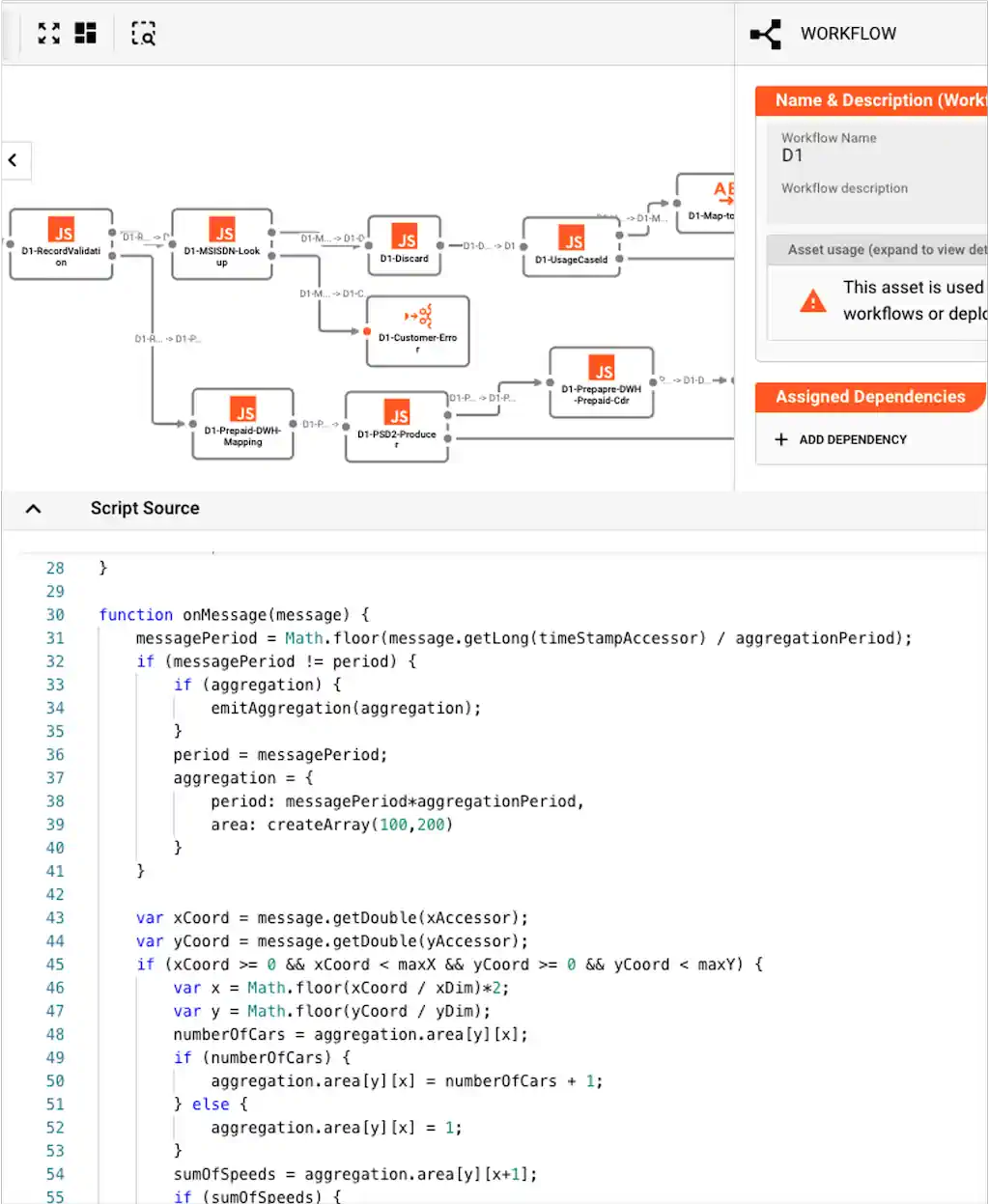This screenshot has height=1204, width=989.
Task: Collapse the side panel with left chevron
Action: (x=14, y=160)
